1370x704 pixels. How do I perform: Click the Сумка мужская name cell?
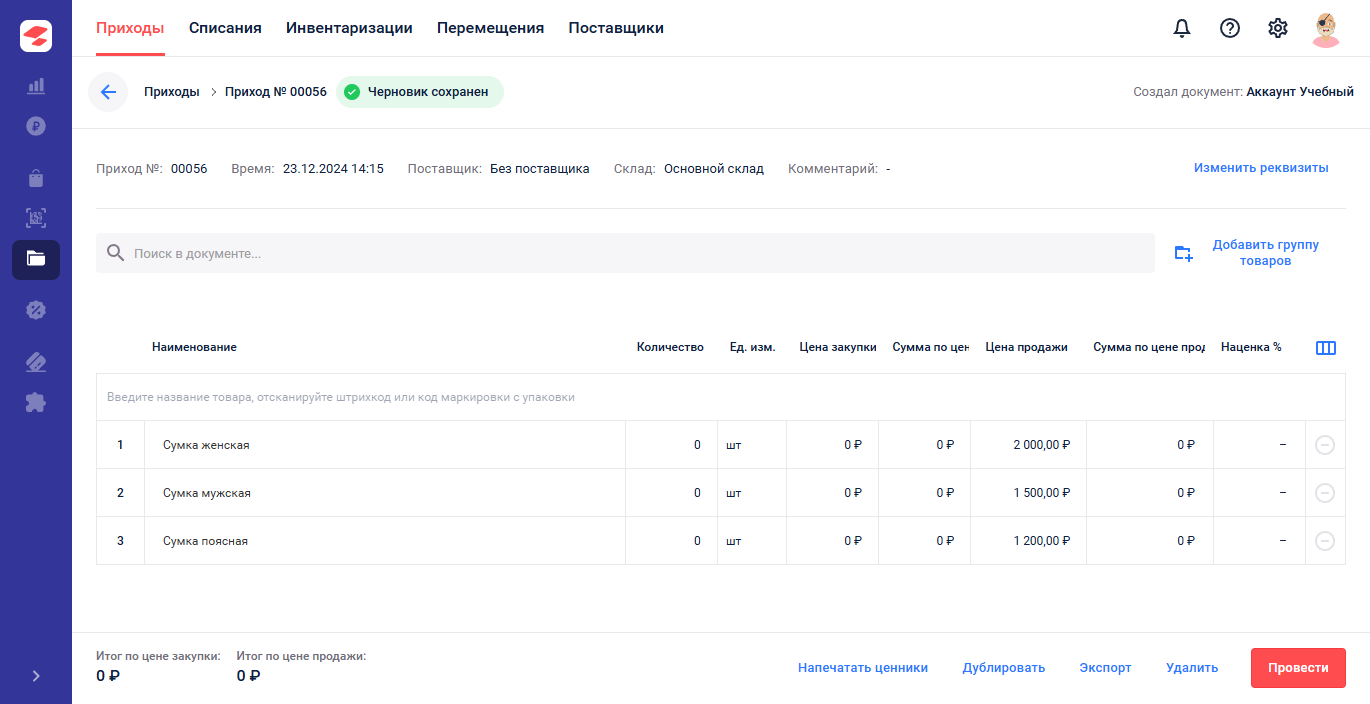[x=385, y=493]
